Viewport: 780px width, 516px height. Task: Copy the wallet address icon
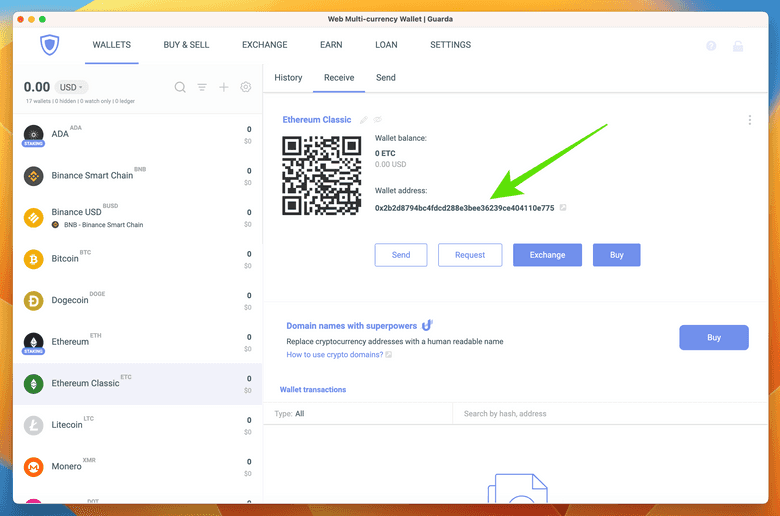pyautogui.click(x=564, y=208)
